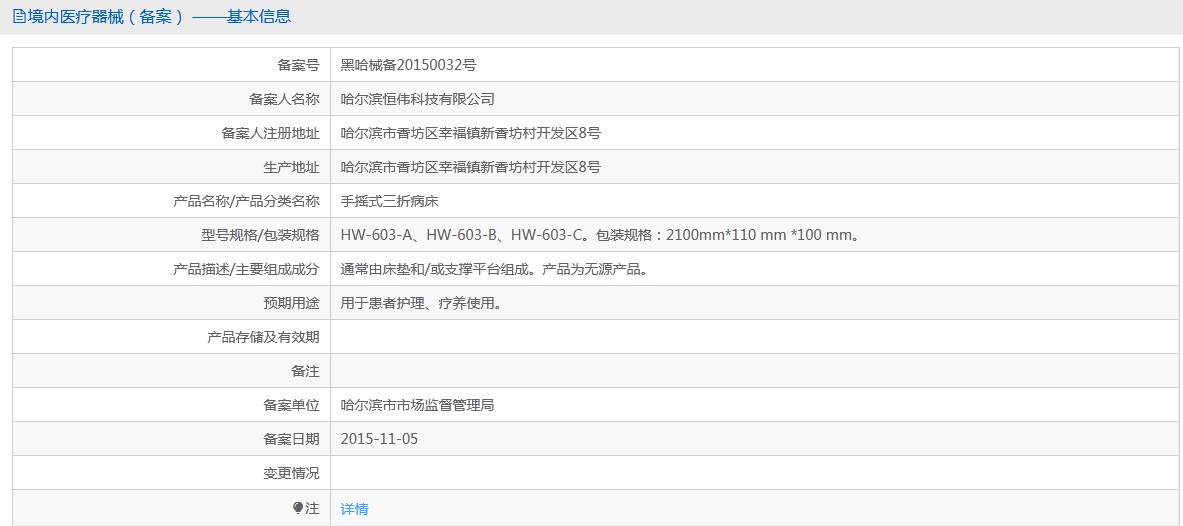This screenshot has width=1183, height=526.
Task: Click the document icon before 境内医疗器械
Action: pos(20,16)
